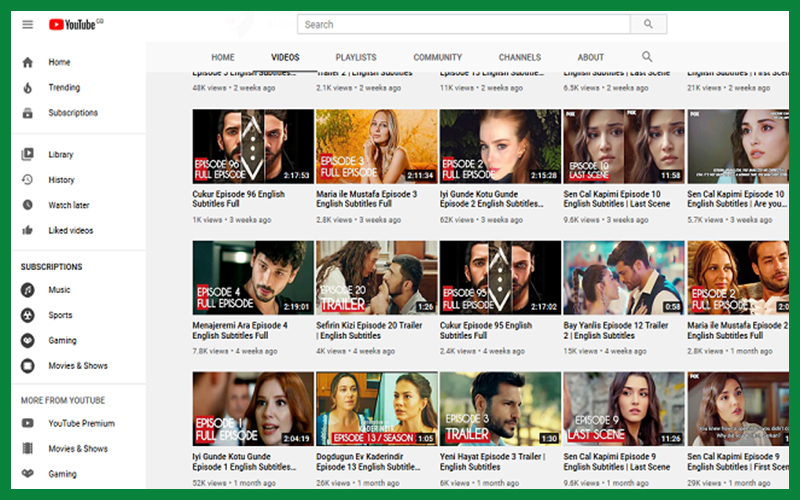This screenshot has width=800, height=500.
Task: Switch to the HOME channel tab
Action: 223,57
